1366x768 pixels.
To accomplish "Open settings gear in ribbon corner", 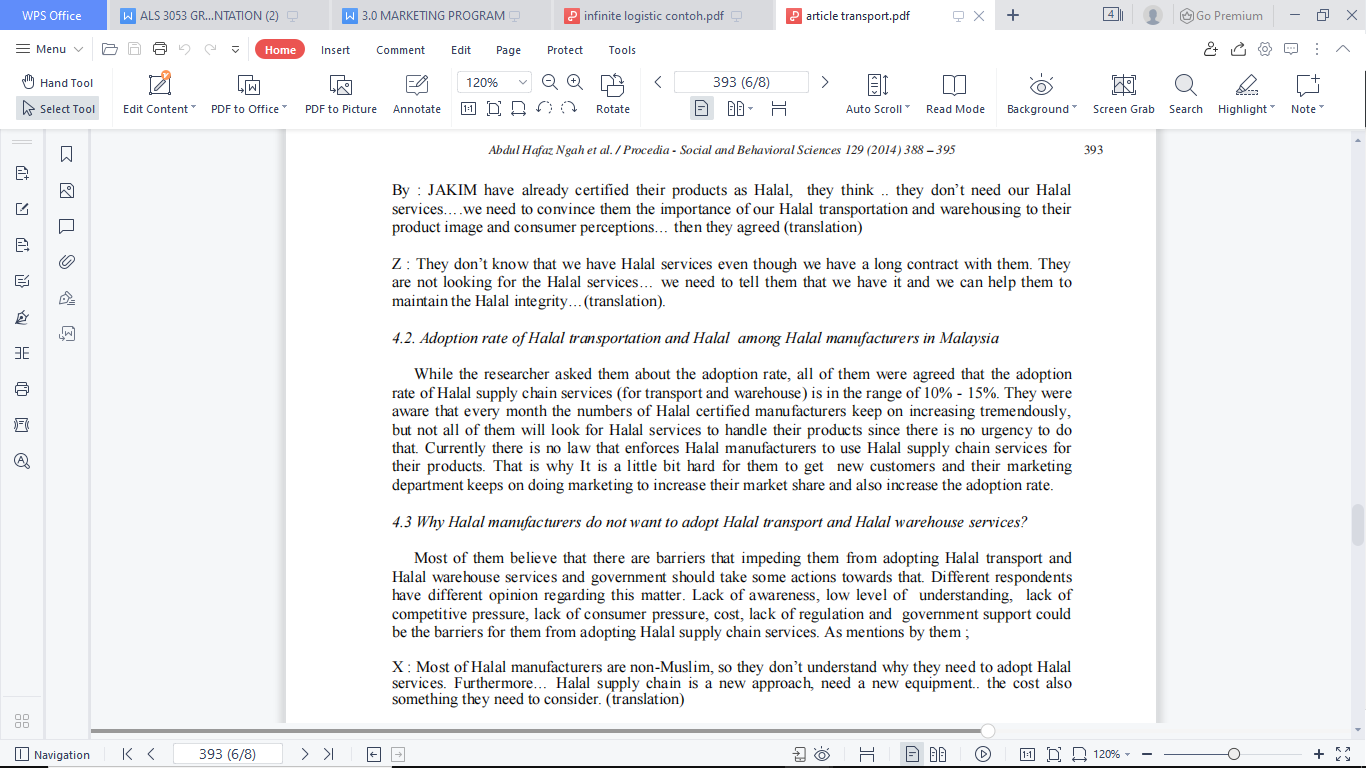I will pyautogui.click(x=1265, y=49).
